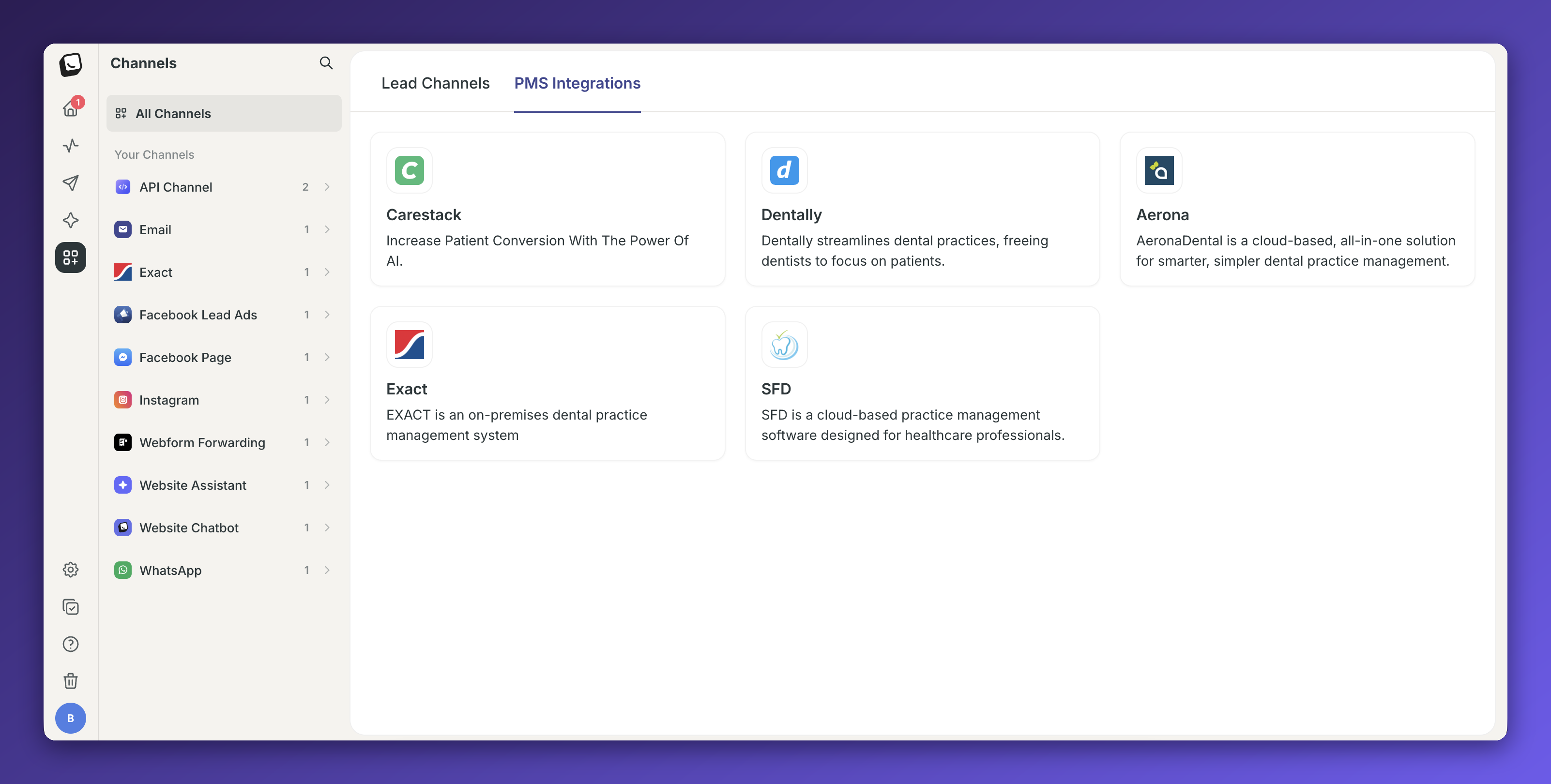This screenshot has width=1551, height=784.
Task: Select All Channels in the sidebar
Action: pyautogui.click(x=224, y=113)
